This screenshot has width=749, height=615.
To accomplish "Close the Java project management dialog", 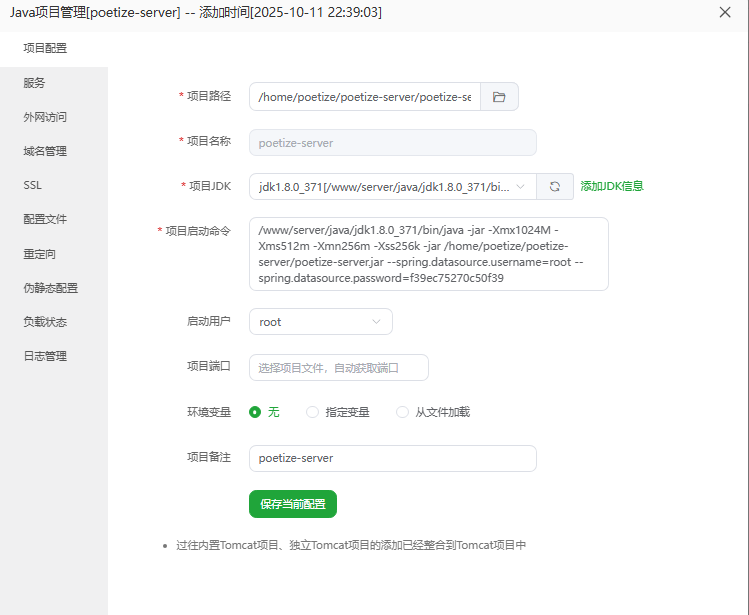I will [725, 12].
